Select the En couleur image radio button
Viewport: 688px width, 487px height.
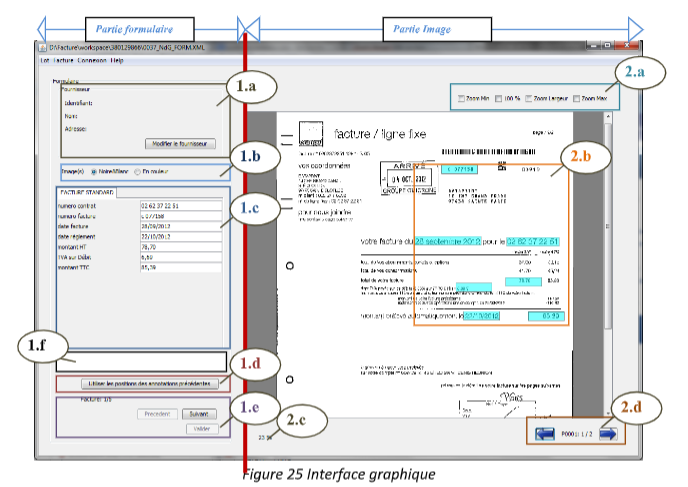tap(137, 172)
